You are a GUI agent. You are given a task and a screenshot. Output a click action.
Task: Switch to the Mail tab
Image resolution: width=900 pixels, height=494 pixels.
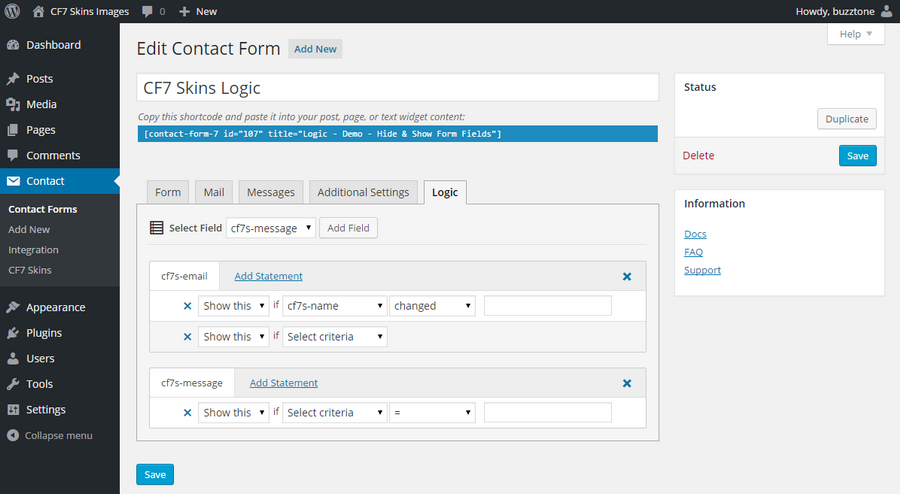pos(214,192)
